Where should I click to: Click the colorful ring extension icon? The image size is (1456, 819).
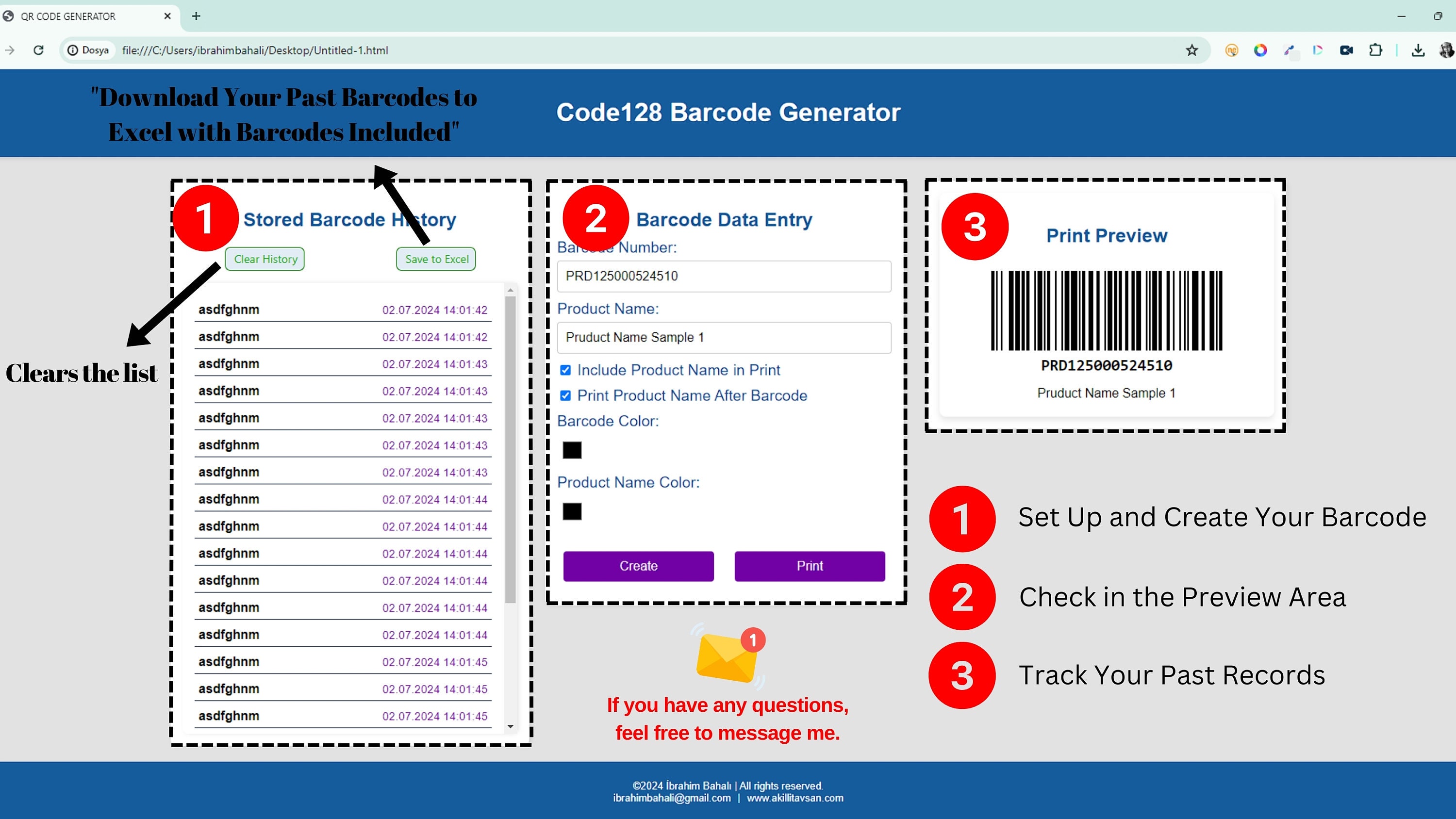[1260, 50]
